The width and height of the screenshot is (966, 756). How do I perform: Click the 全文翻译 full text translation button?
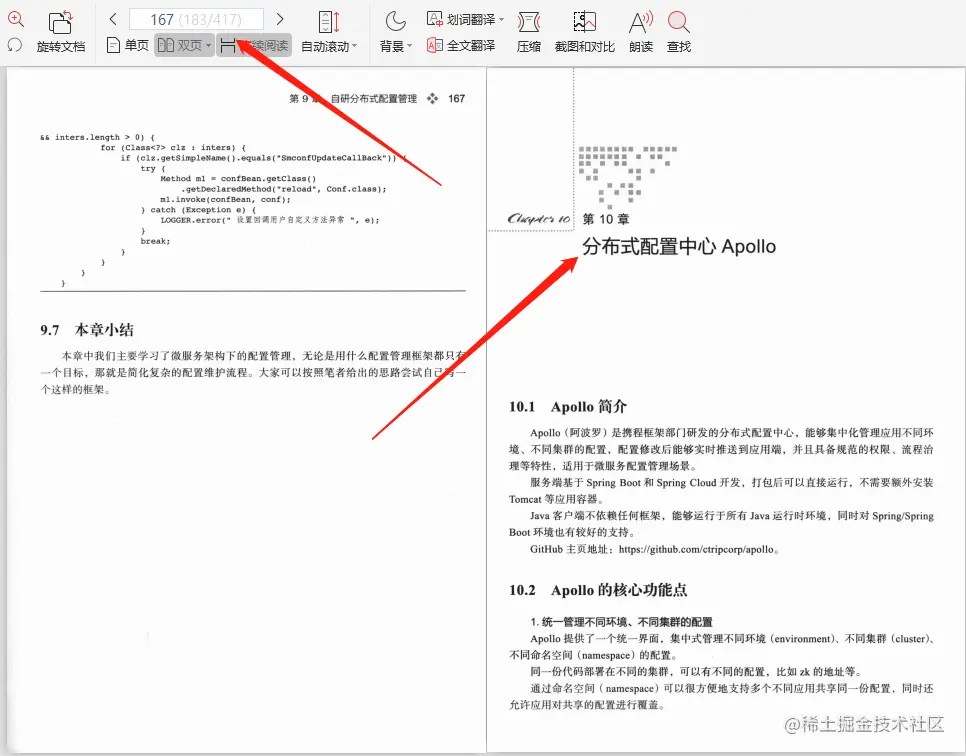(461, 45)
